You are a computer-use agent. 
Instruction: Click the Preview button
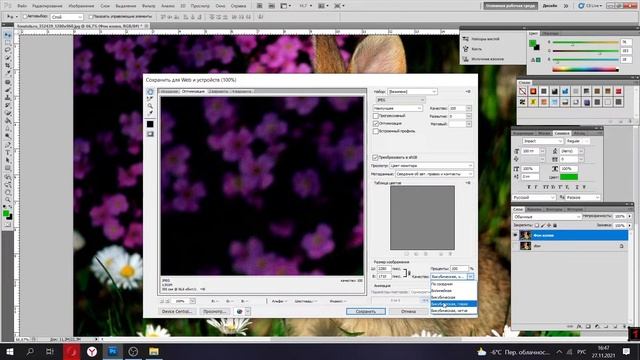click(x=215, y=311)
